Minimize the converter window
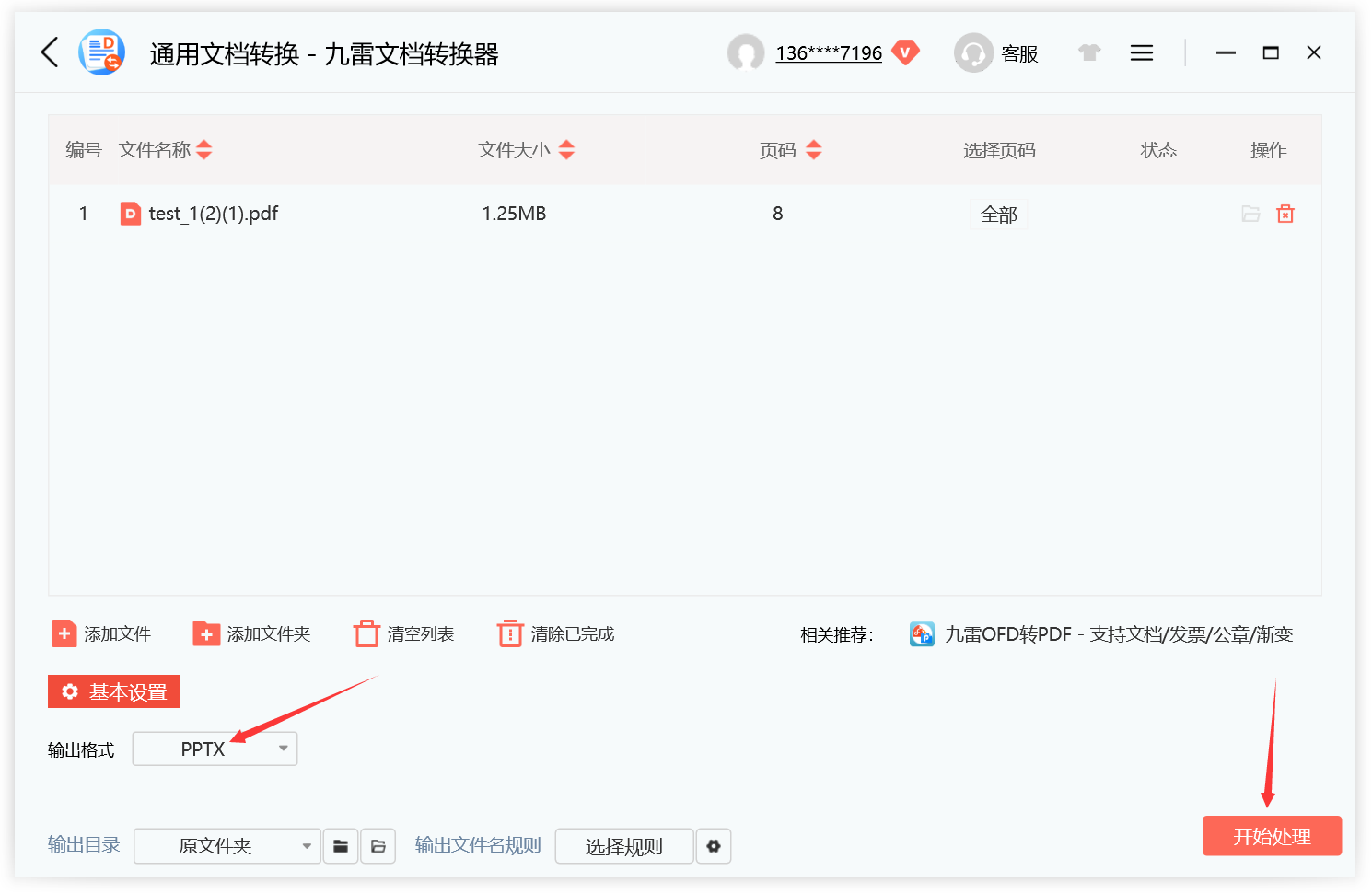1372x894 pixels. pyautogui.click(x=1226, y=52)
